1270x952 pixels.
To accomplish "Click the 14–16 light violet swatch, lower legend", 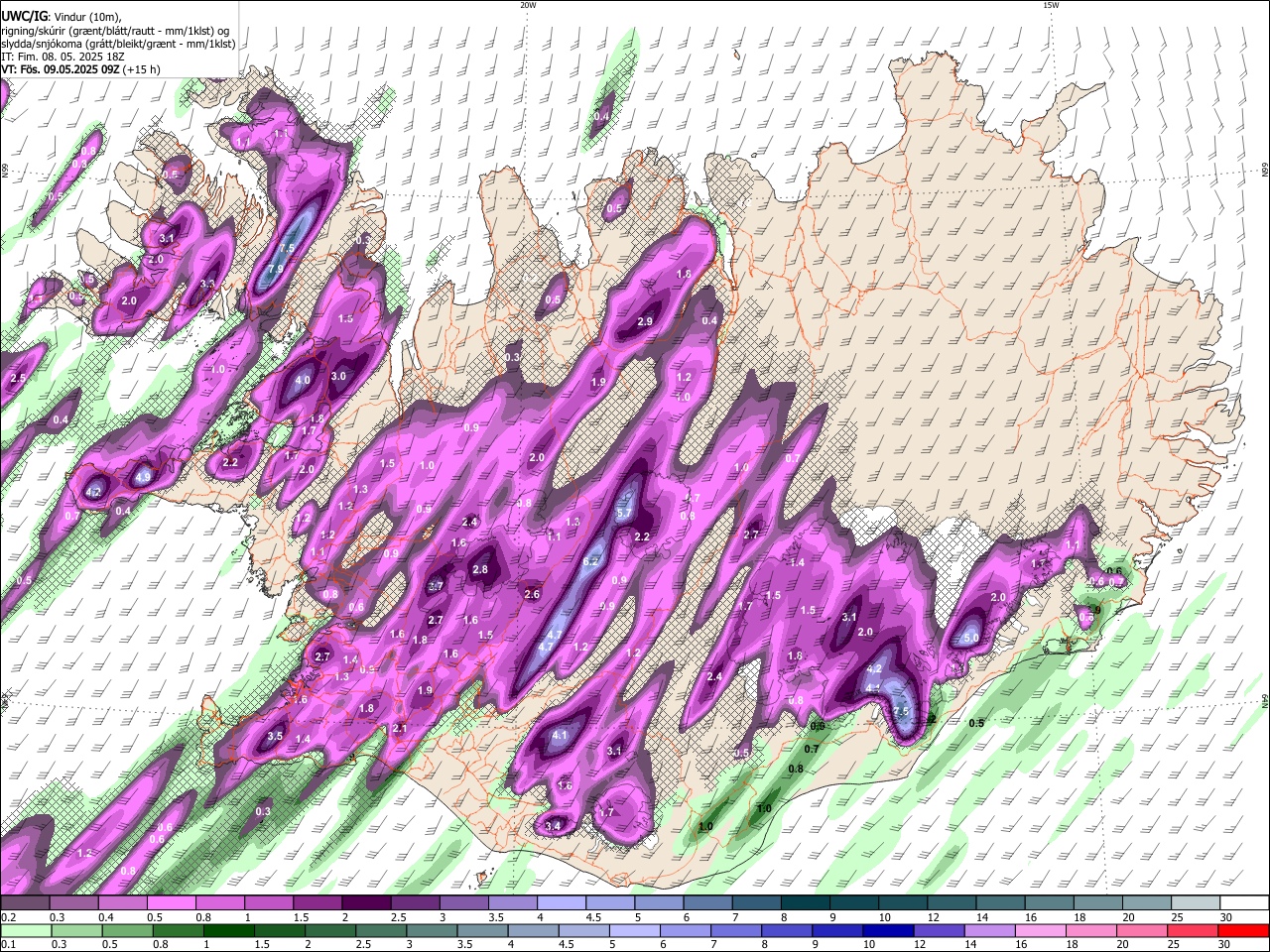I will coord(989,930).
